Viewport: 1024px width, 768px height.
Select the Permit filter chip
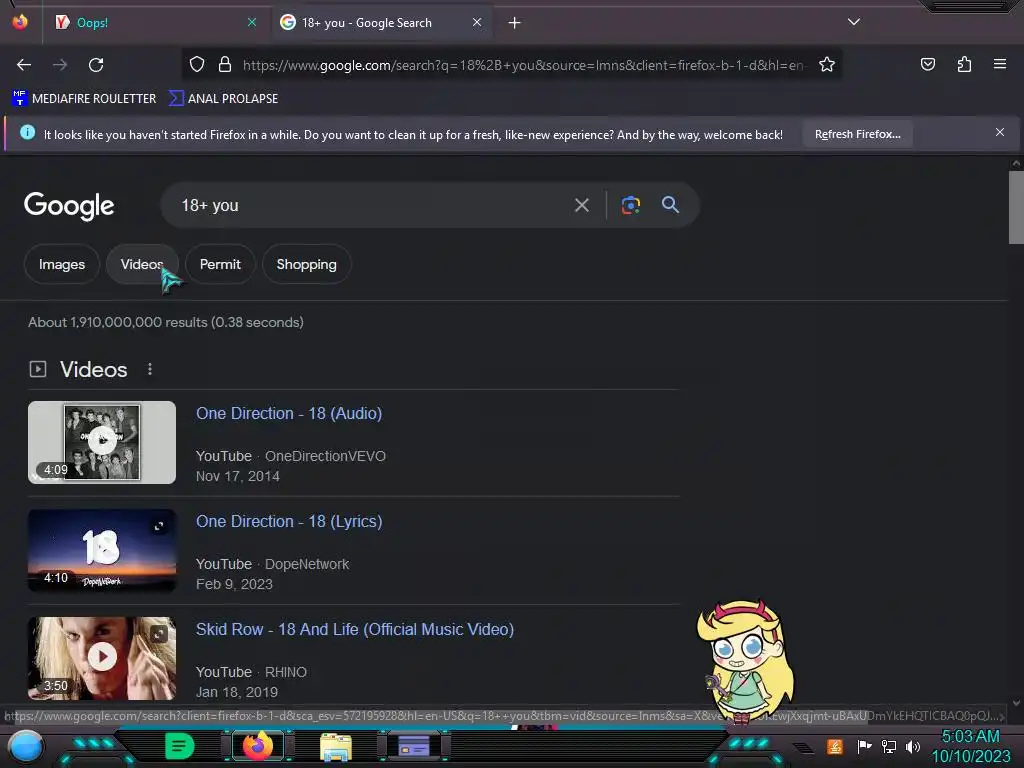[x=220, y=264]
